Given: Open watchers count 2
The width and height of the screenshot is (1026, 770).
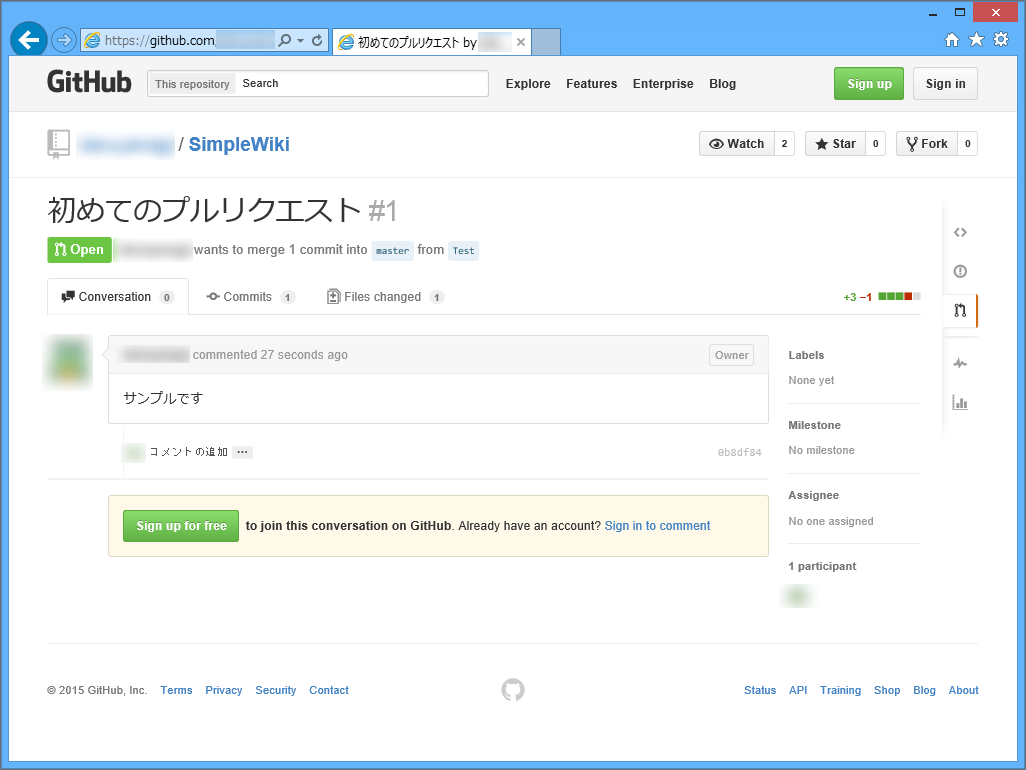Looking at the screenshot, I should coord(784,144).
